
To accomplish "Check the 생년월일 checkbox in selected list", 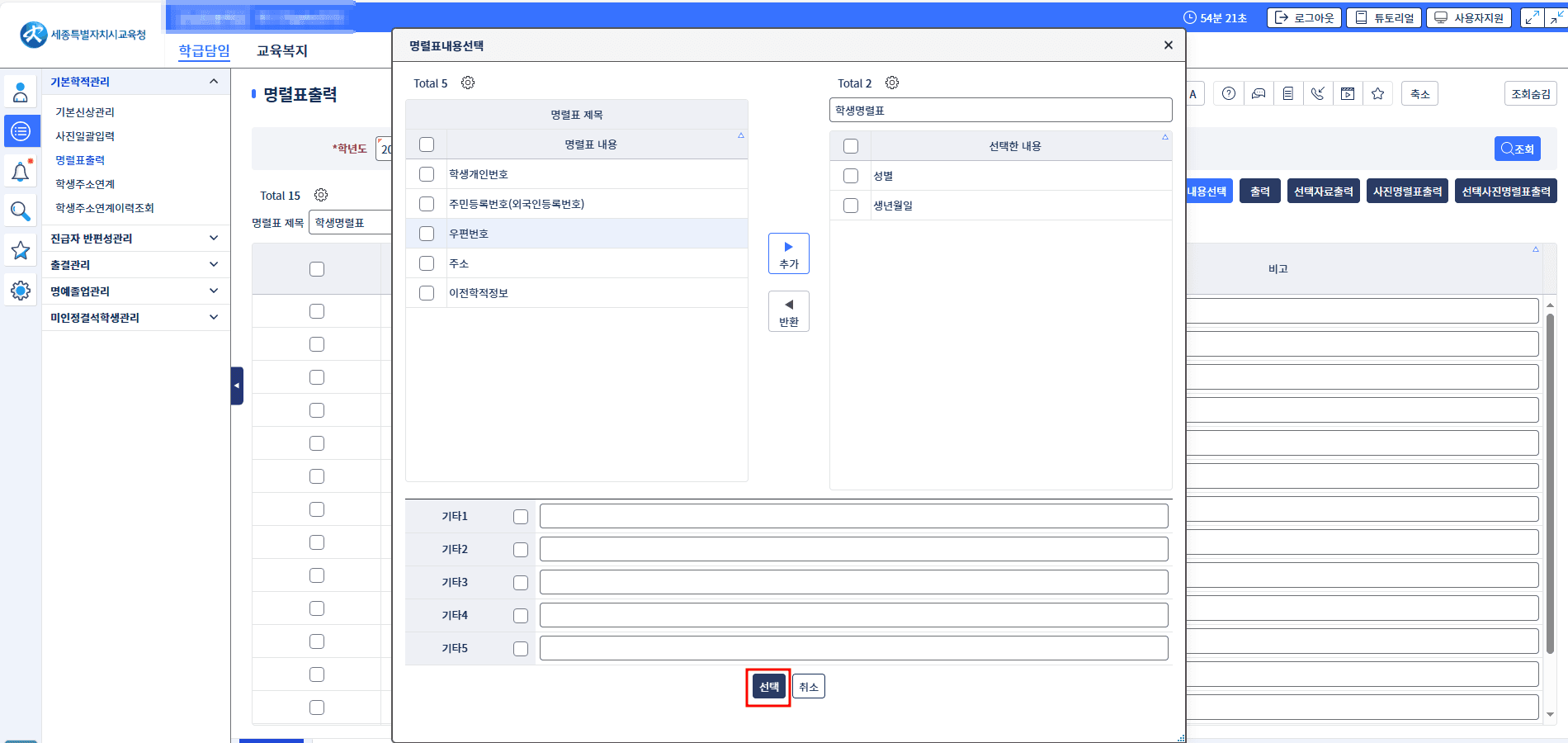I will 851,206.
